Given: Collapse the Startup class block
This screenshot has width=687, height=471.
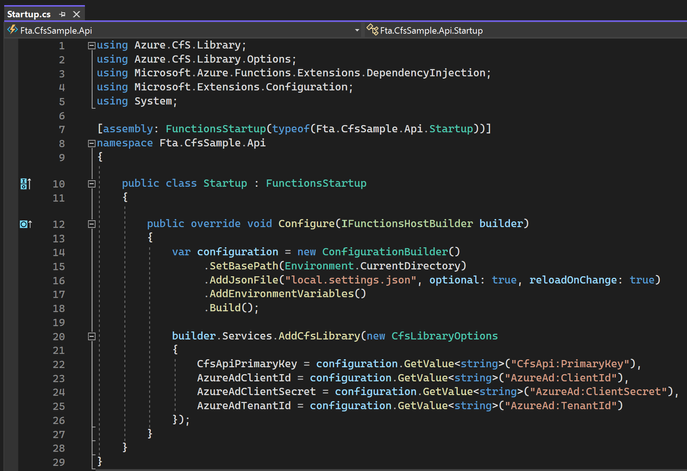Looking at the screenshot, I should 92,184.
